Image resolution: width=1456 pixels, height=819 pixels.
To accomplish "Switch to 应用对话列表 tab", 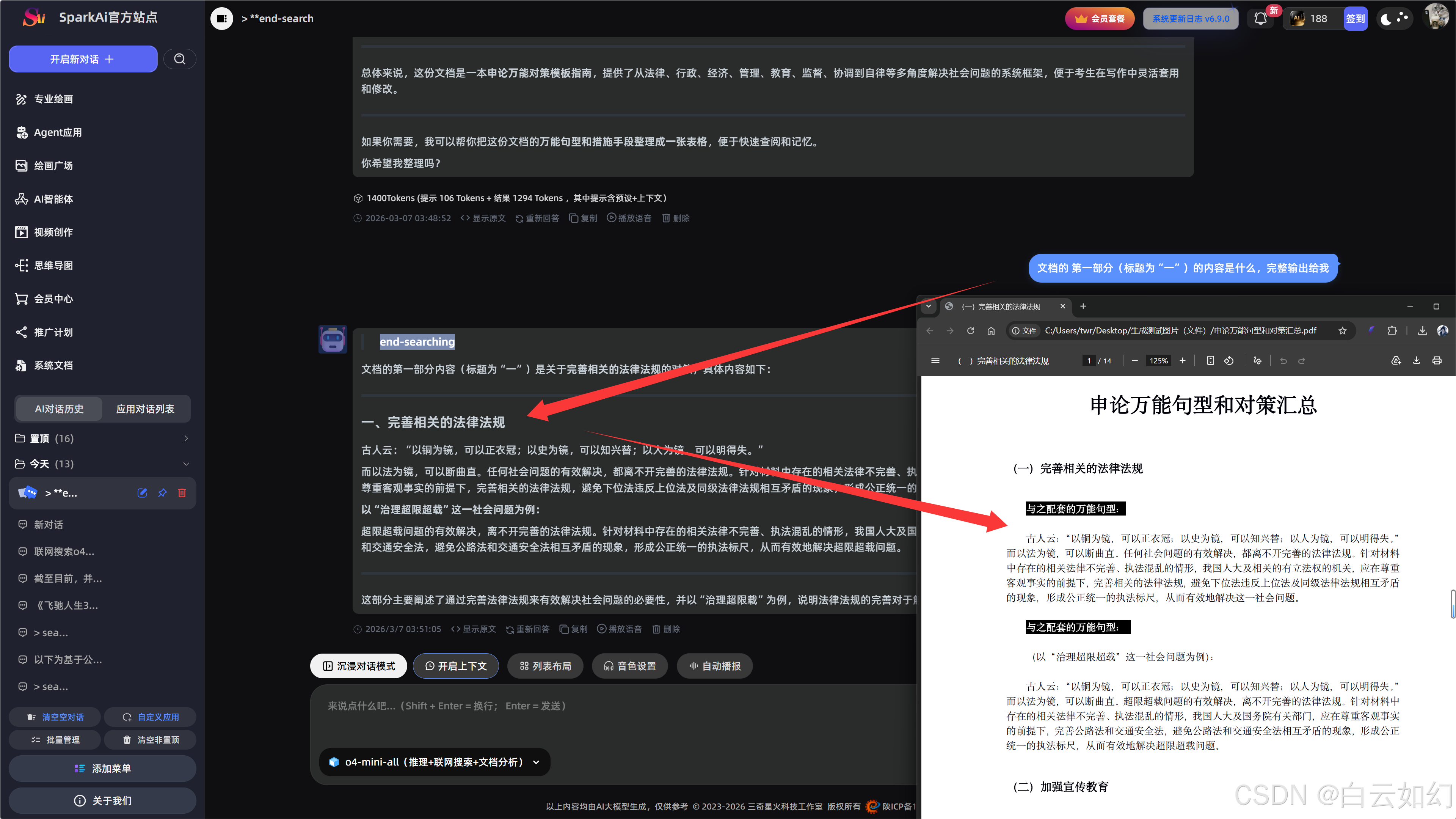I will [x=145, y=409].
